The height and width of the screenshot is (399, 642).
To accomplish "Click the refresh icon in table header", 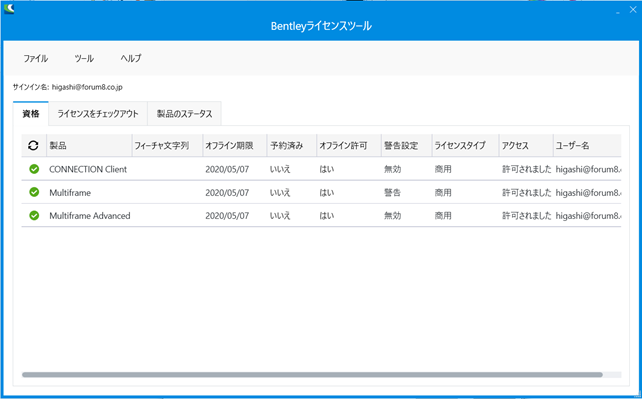I will pyautogui.click(x=33, y=145).
